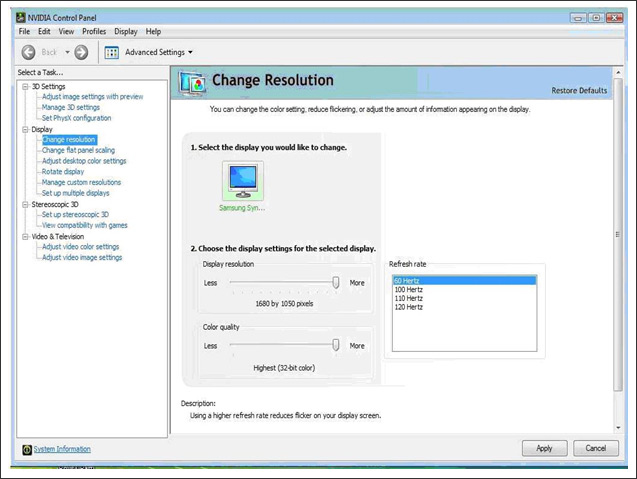Click the Apply button
637x479 pixels.
[x=544, y=448]
